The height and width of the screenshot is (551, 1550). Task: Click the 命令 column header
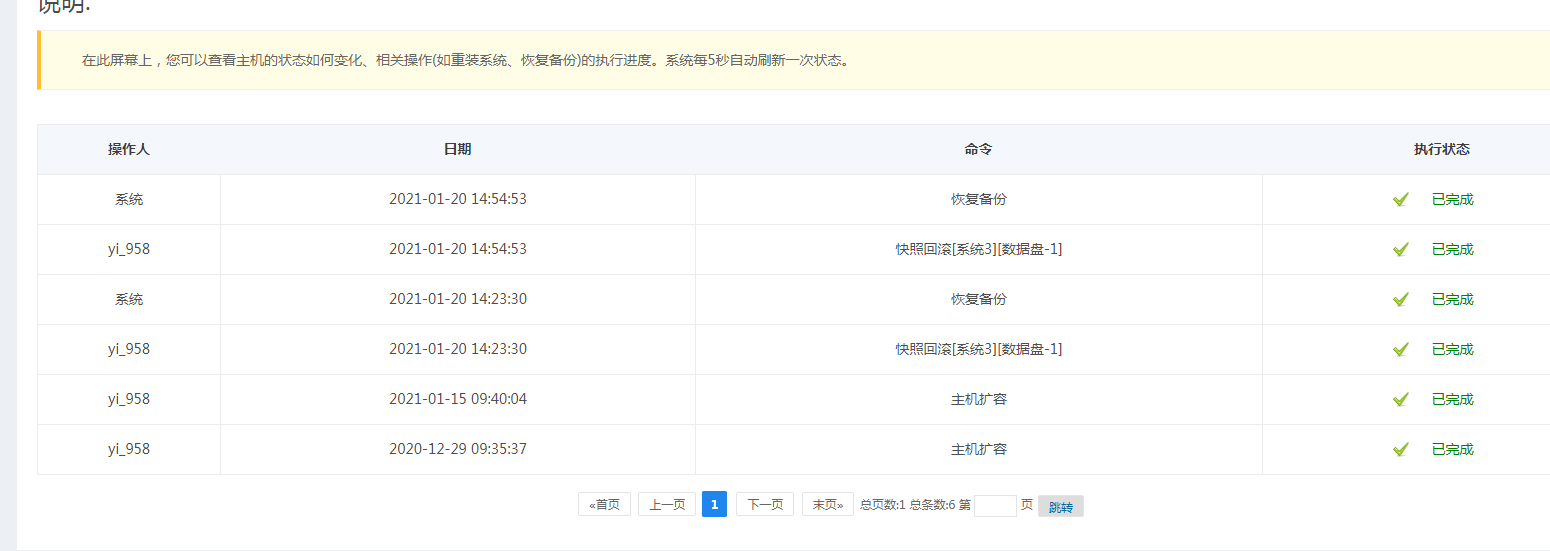[x=979, y=149]
